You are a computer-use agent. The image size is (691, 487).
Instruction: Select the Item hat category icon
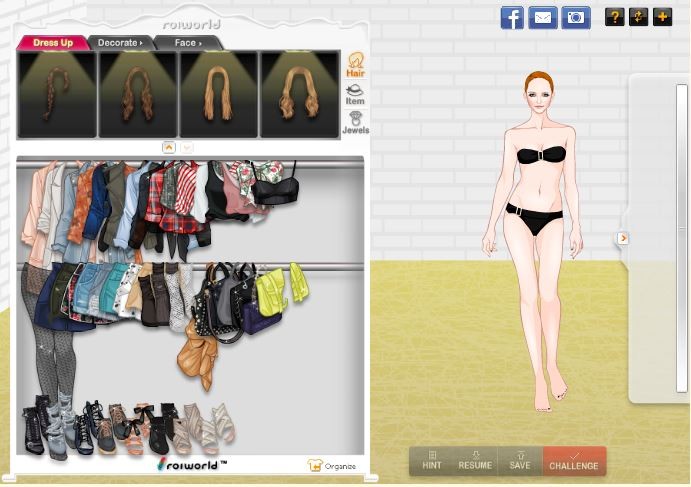(x=355, y=94)
